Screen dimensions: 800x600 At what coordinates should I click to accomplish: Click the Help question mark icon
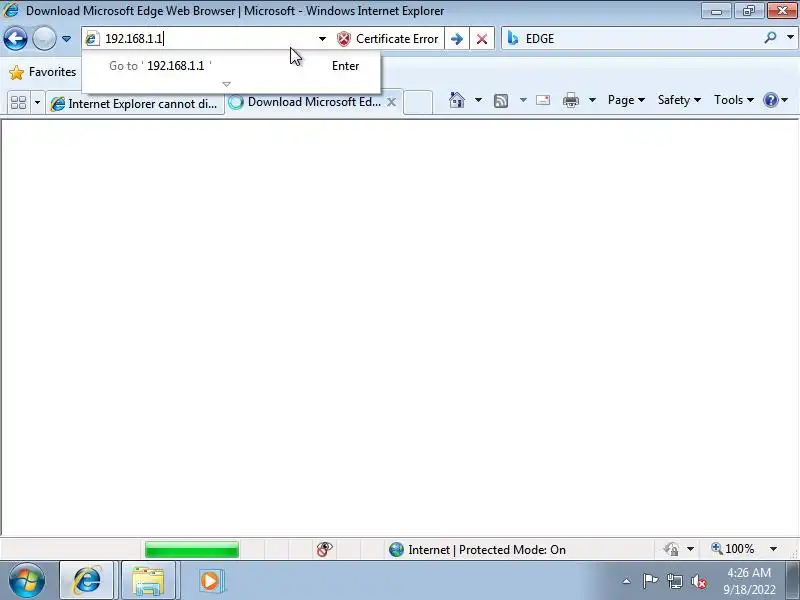[x=770, y=100]
